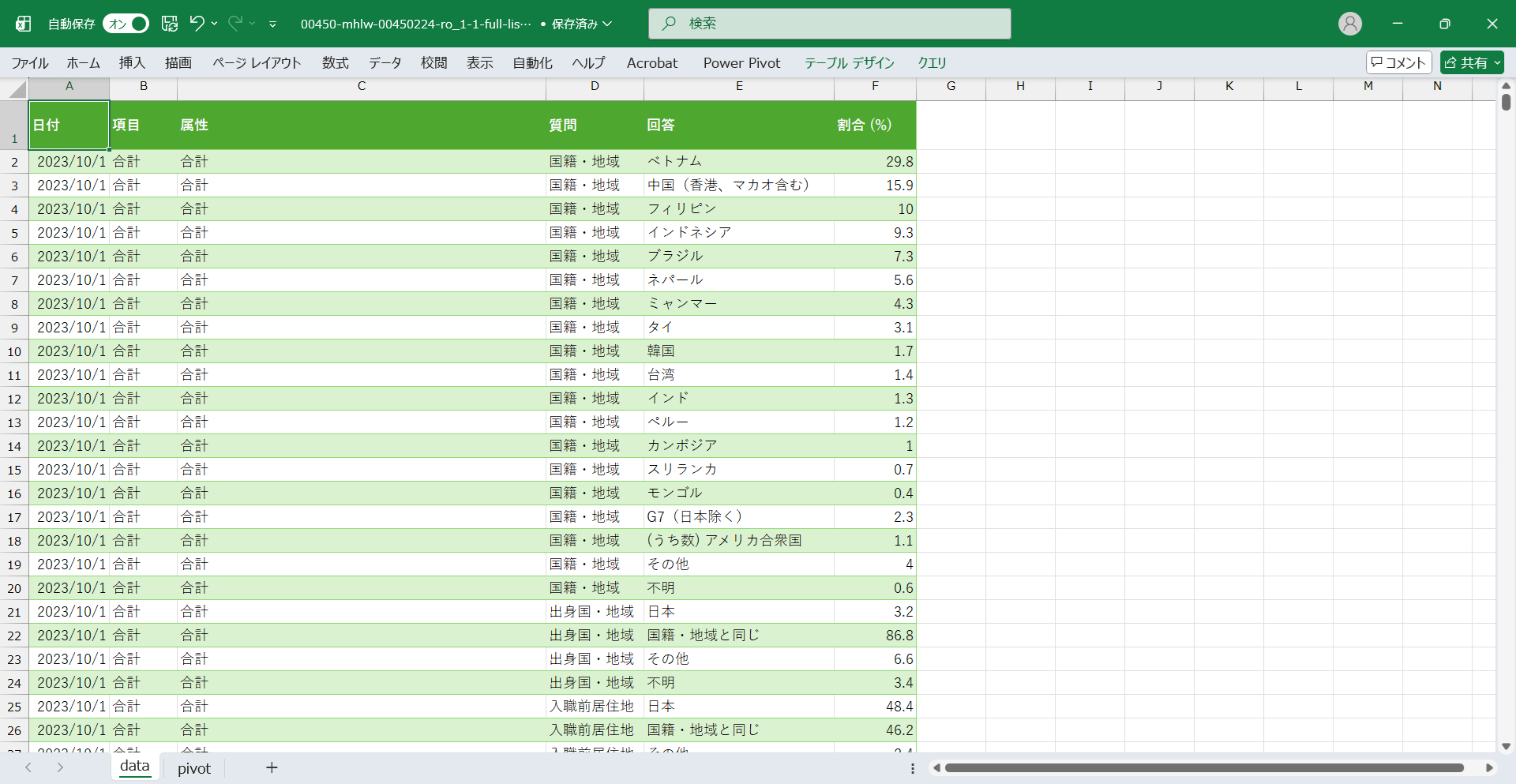Open the user account profile icon
Screen dimensions: 1516x784
[x=1349, y=24]
